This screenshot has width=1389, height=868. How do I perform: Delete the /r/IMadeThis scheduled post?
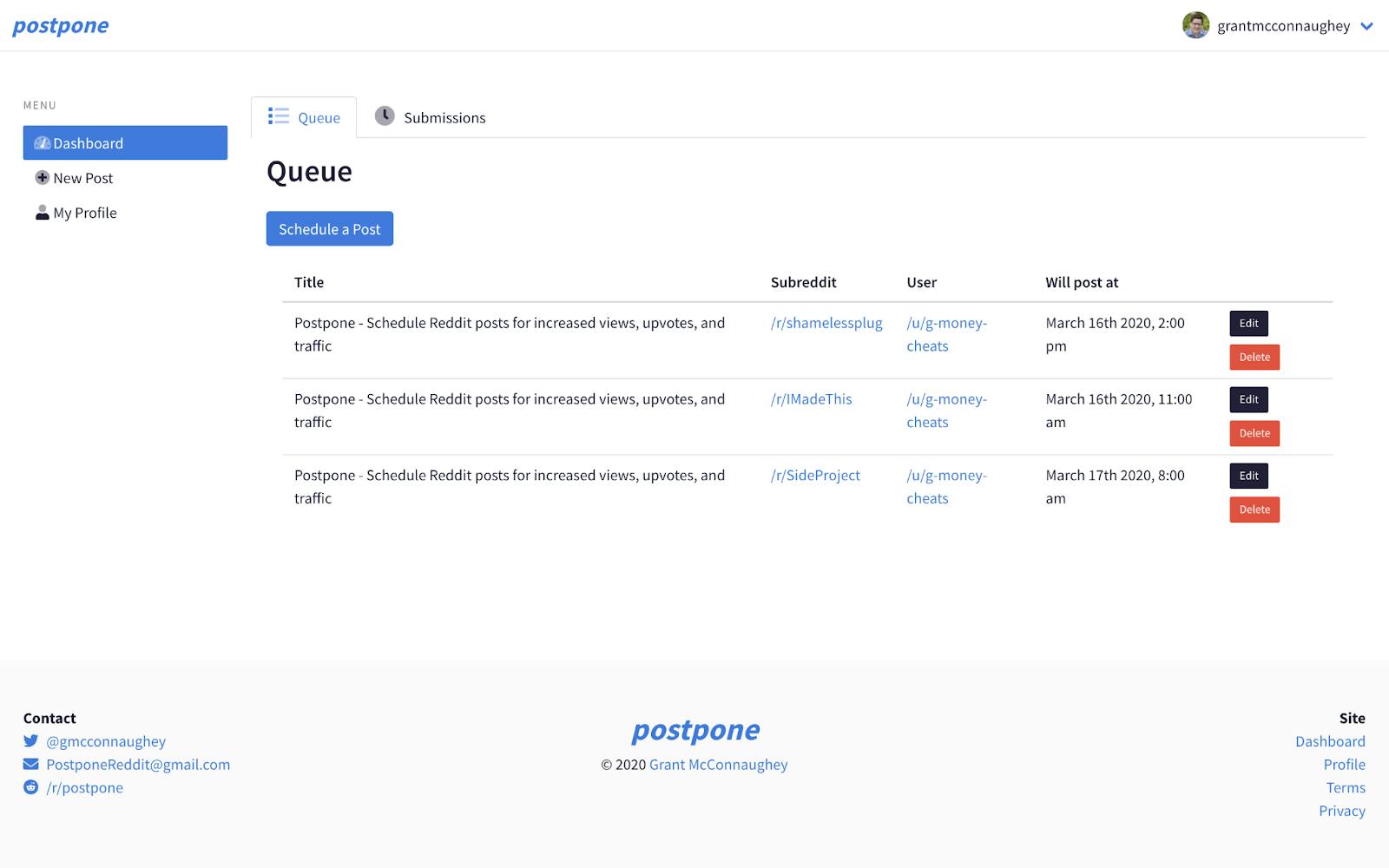[1254, 433]
